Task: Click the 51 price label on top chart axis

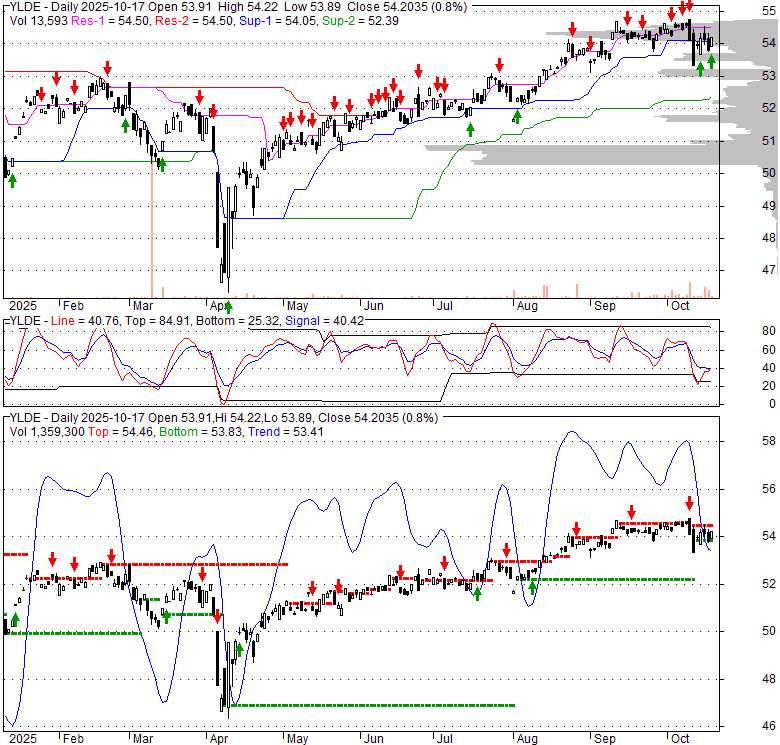Action: [769, 141]
